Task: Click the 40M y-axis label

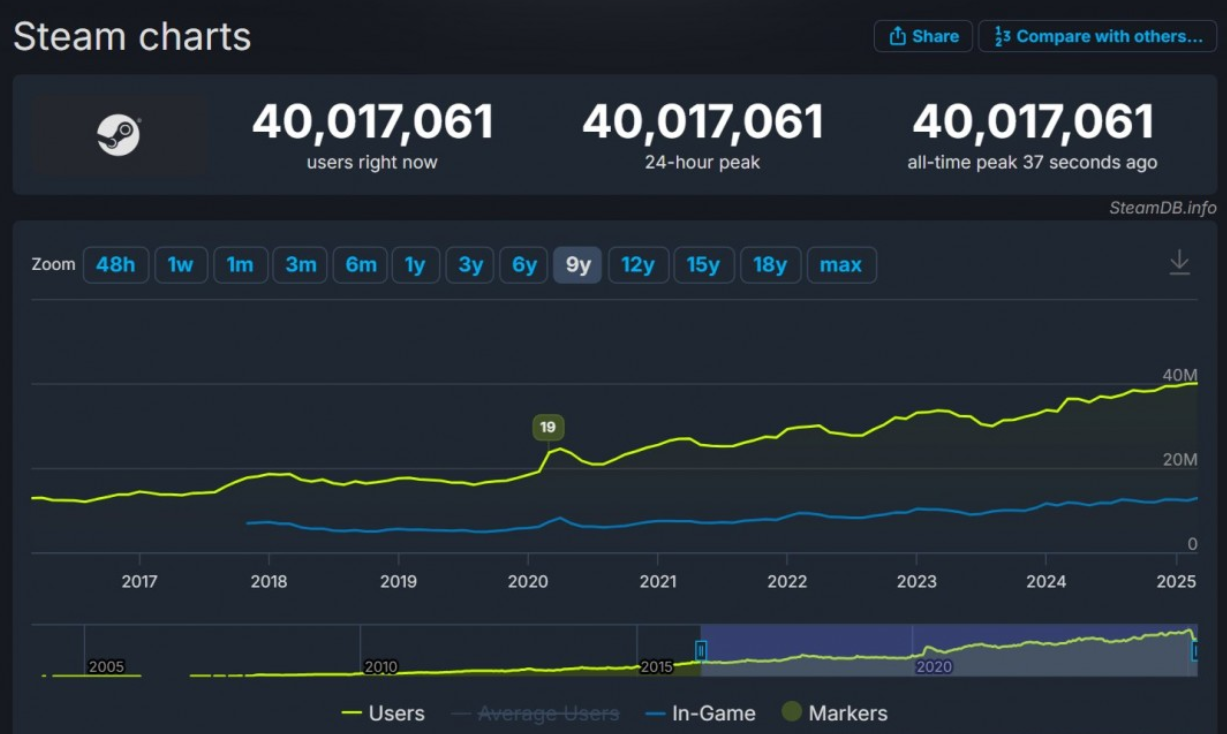Action: pos(1180,375)
